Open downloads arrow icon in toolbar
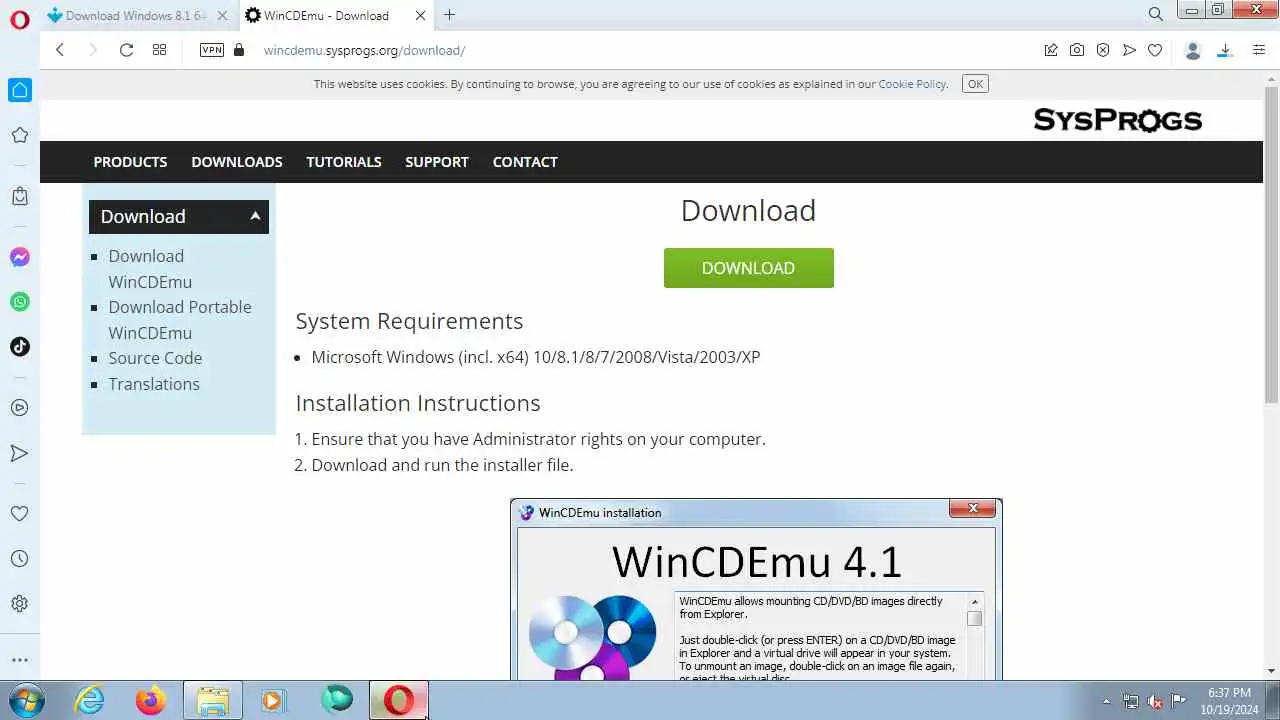Viewport: 1280px width, 720px height. pyautogui.click(x=1225, y=50)
